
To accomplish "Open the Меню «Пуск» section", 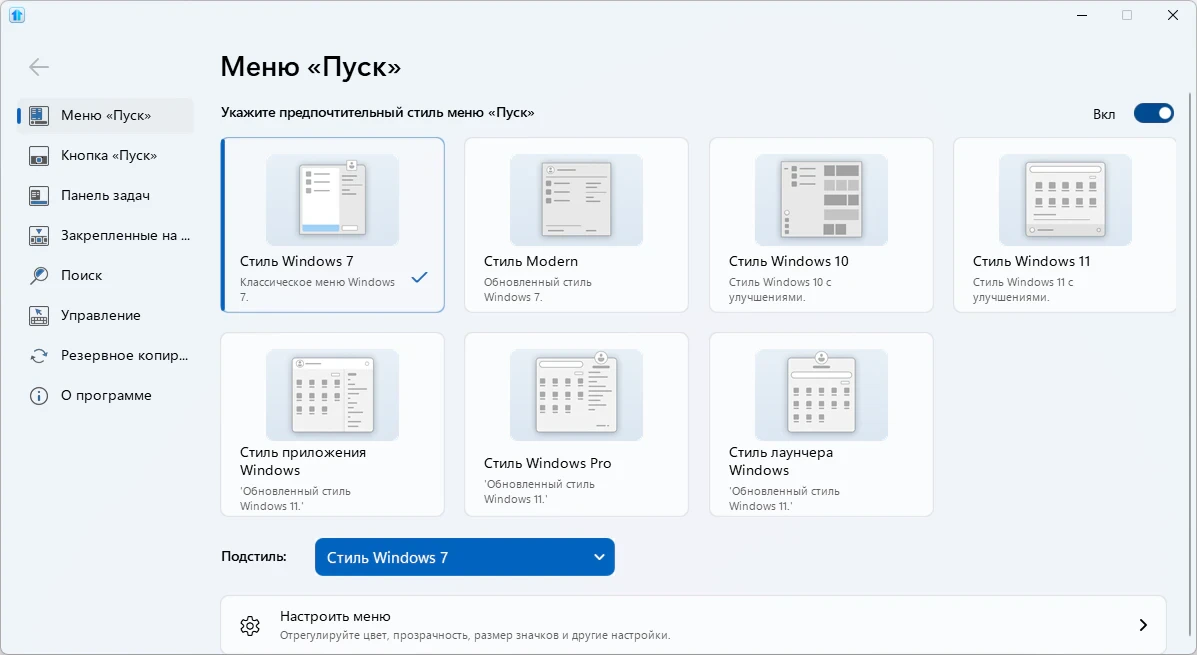I will [106, 115].
